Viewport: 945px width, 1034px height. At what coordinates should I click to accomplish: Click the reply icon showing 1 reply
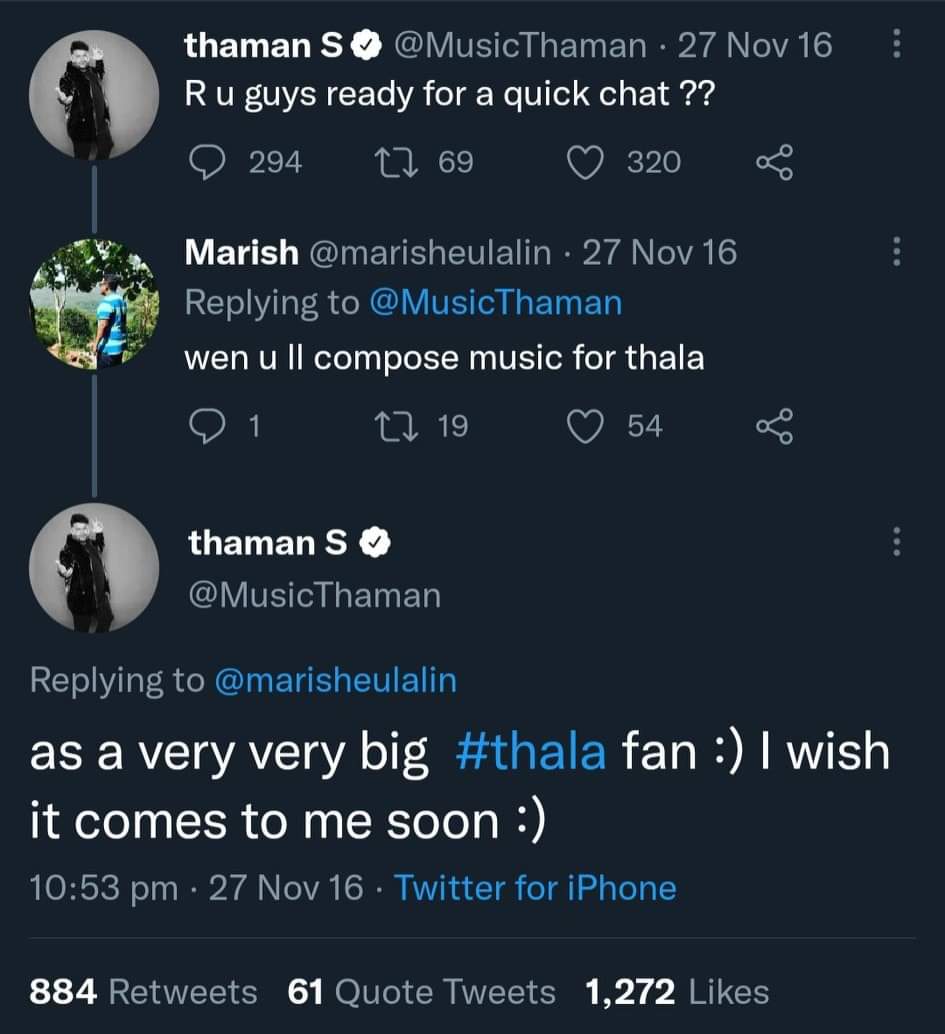(207, 425)
